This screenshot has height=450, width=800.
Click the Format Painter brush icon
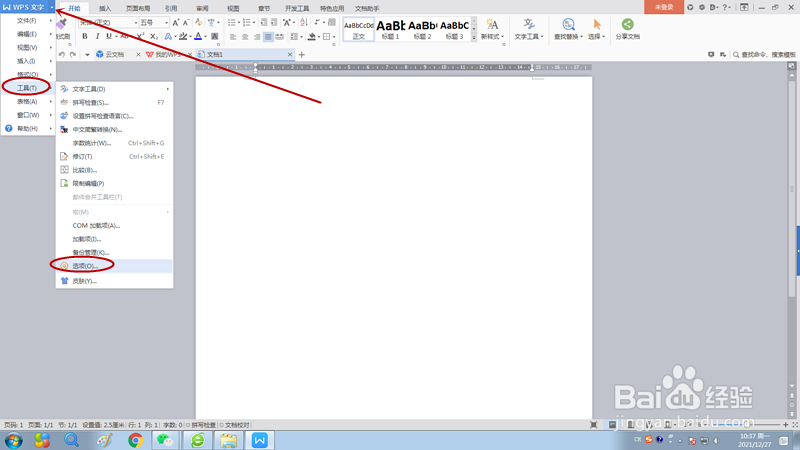click(x=62, y=24)
